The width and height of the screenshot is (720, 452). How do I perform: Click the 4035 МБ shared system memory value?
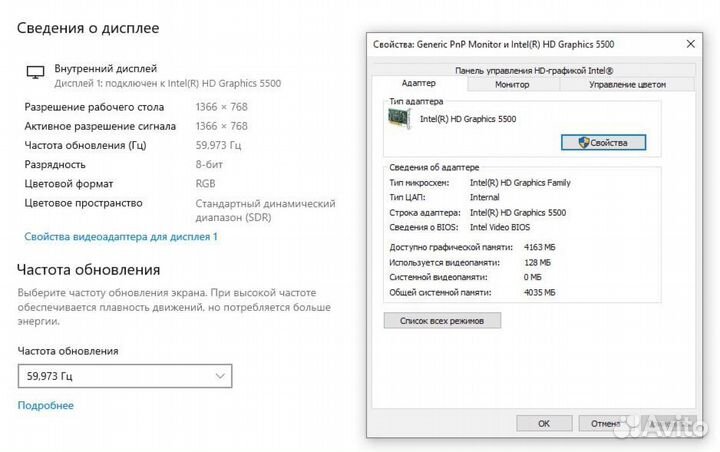(x=540, y=293)
